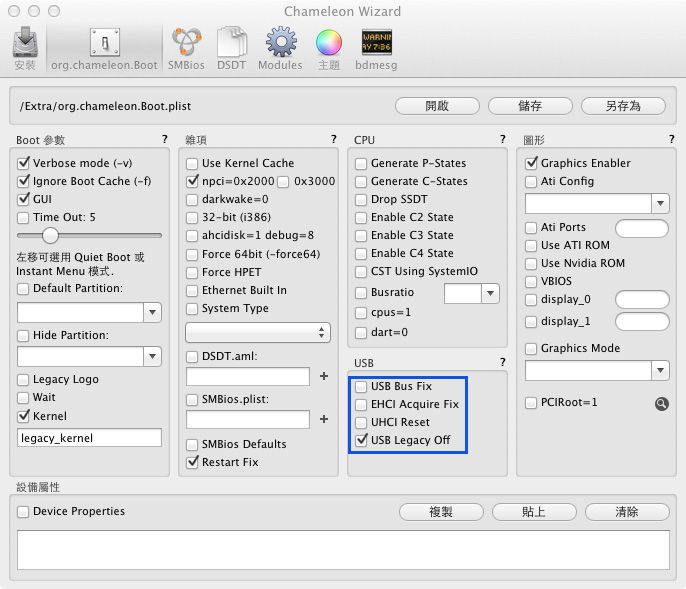The width and height of the screenshot is (686, 589).
Task: Enable PCIRoot=1 checkbox
Action: [530, 403]
